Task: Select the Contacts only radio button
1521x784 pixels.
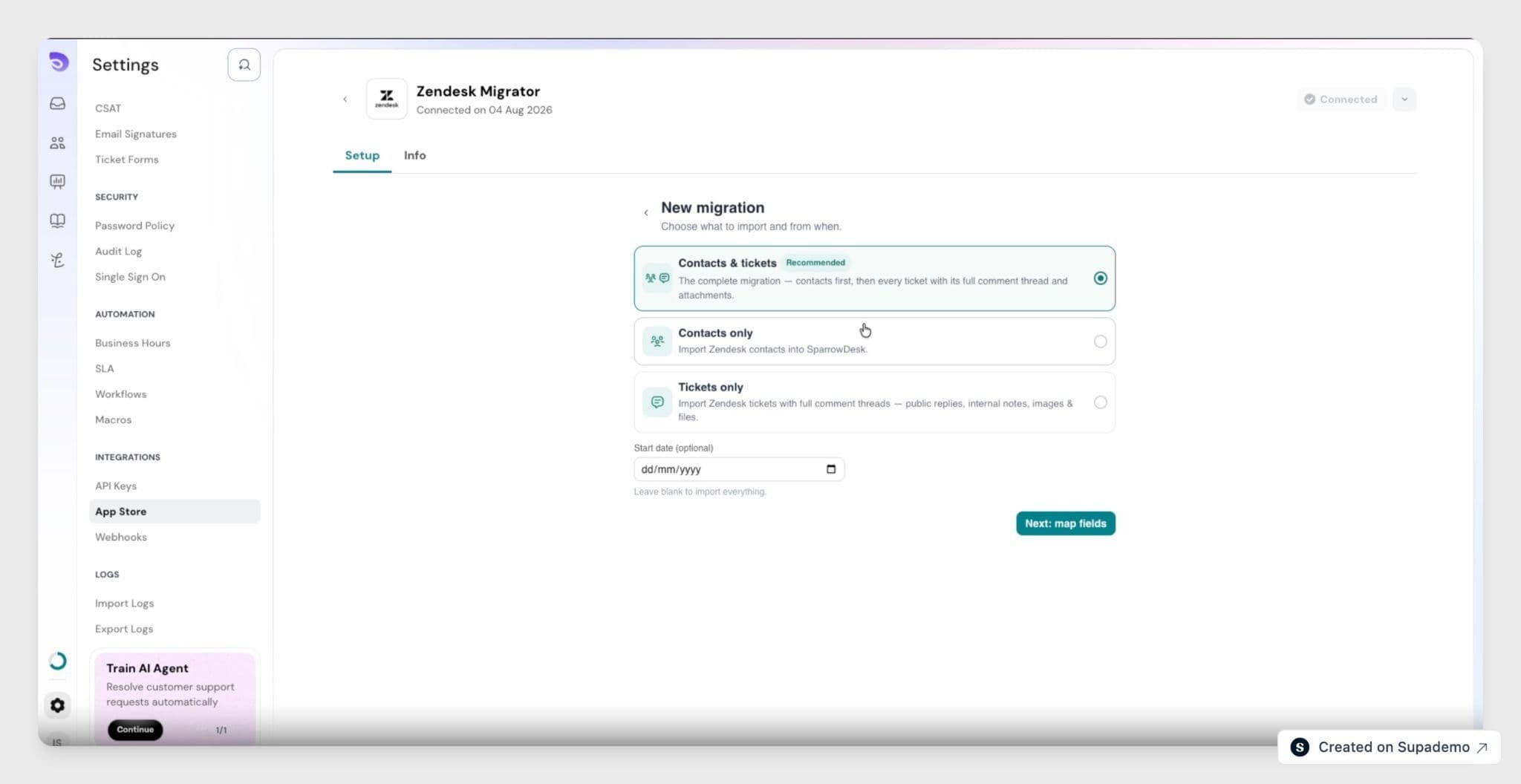Action: tap(1101, 342)
